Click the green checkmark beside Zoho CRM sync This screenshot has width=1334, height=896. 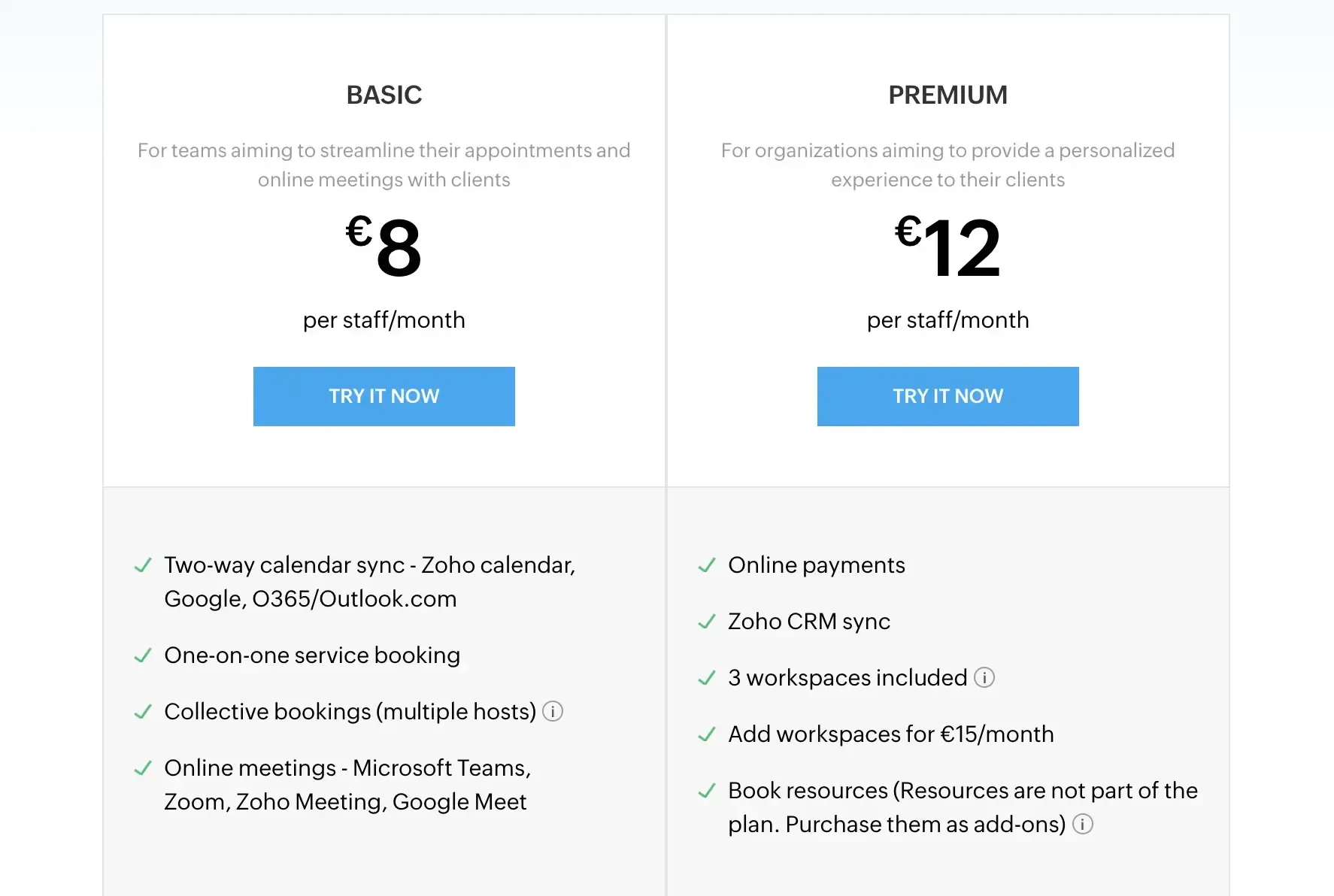click(706, 622)
